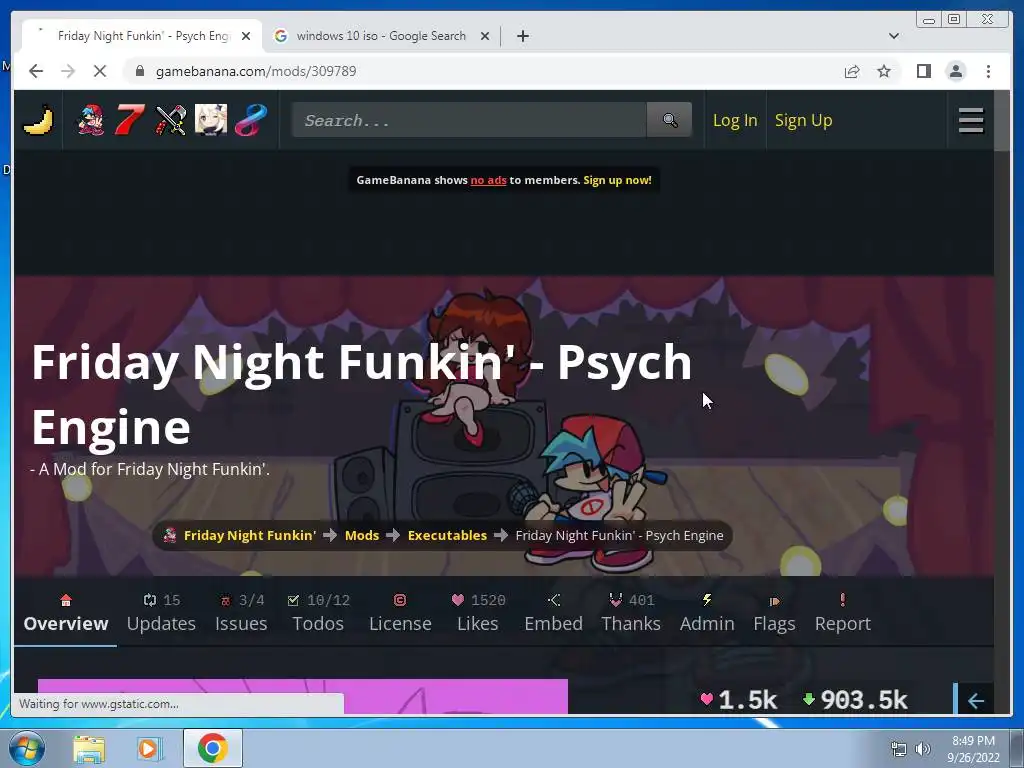Open the anime girl game icon
Viewport: 1024px width, 768px height.
pyautogui.click(x=211, y=120)
